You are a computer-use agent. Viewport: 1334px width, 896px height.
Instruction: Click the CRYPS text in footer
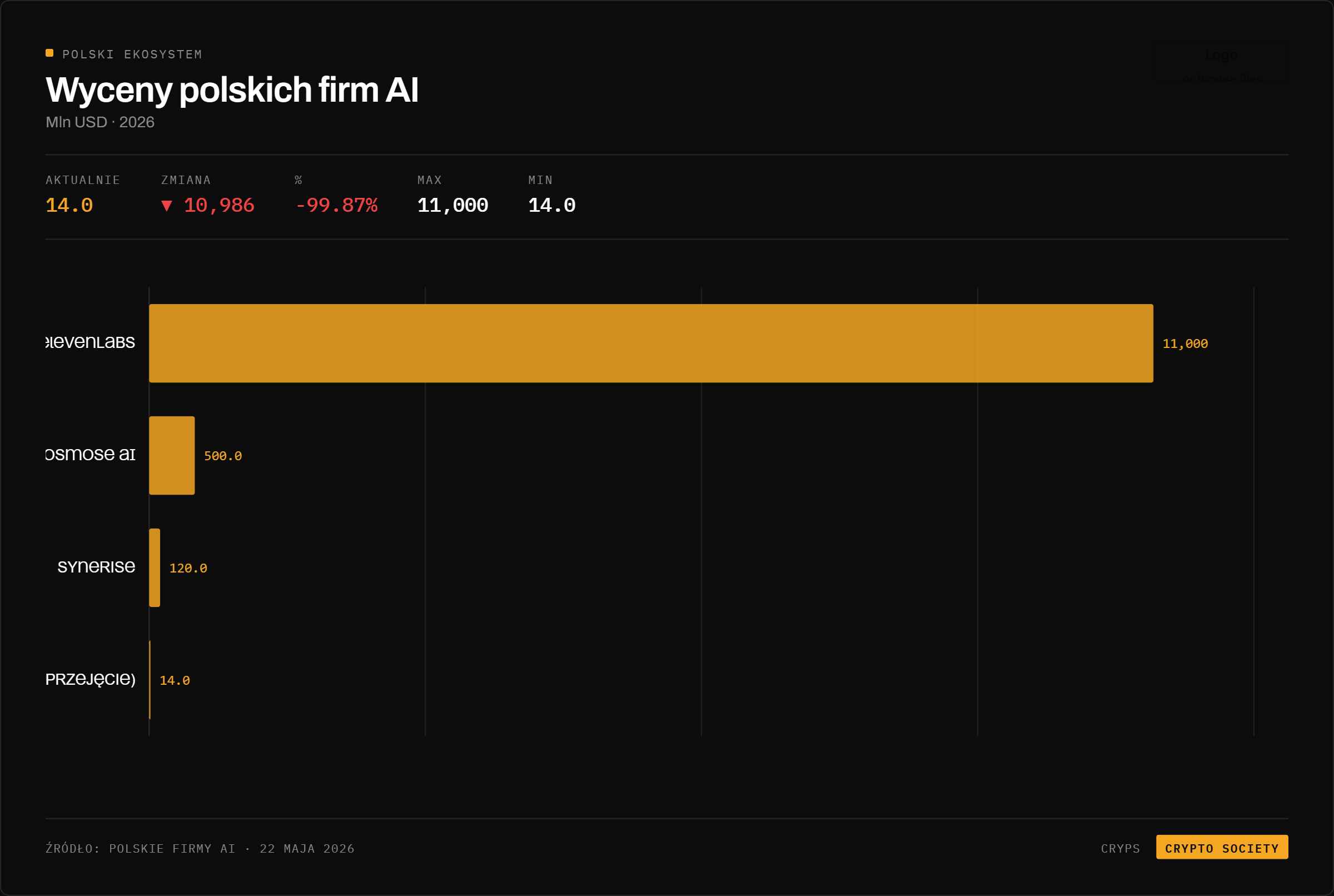pos(1121,849)
